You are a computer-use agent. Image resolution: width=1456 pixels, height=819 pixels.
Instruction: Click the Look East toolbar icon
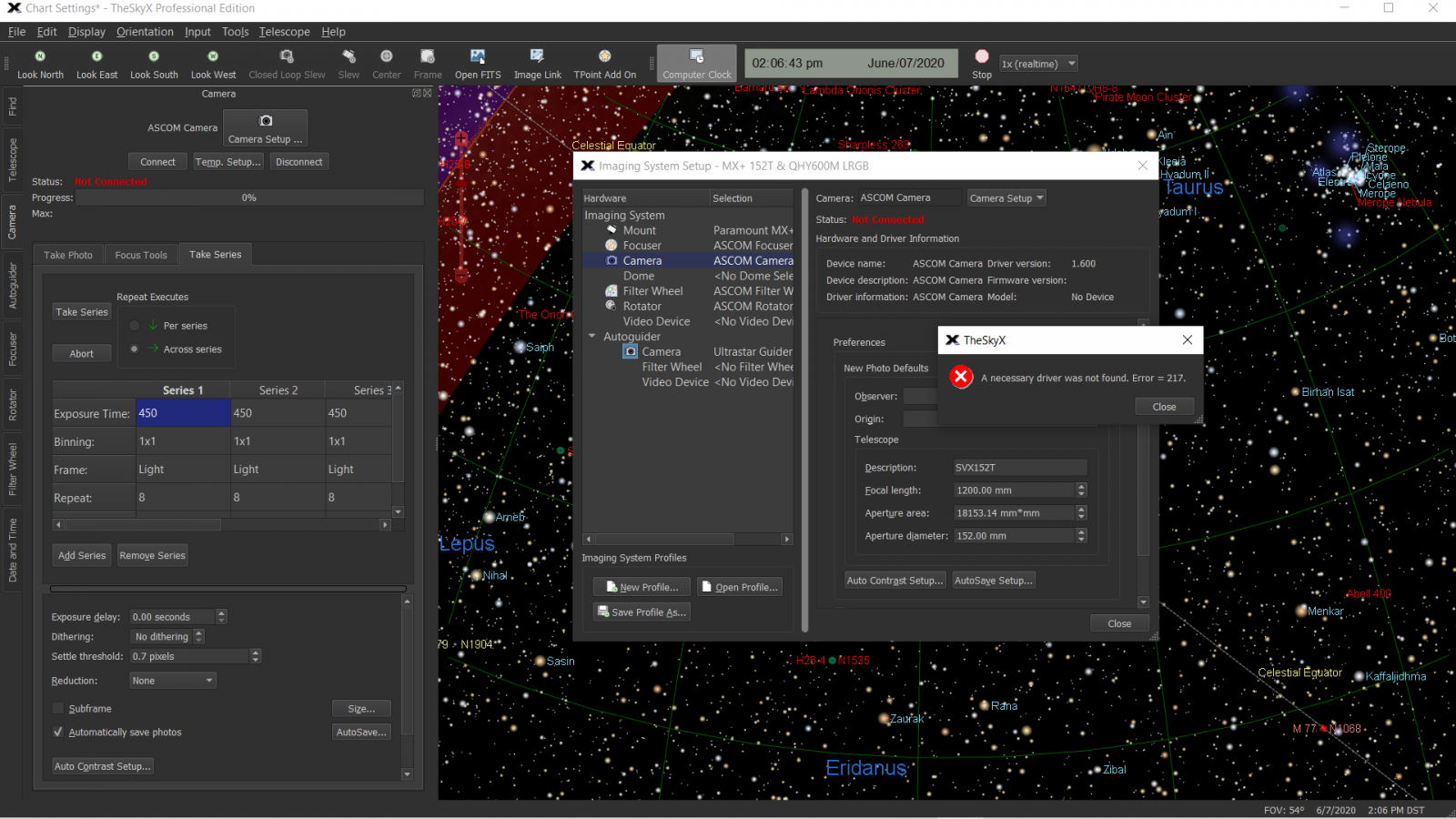pyautogui.click(x=96, y=56)
